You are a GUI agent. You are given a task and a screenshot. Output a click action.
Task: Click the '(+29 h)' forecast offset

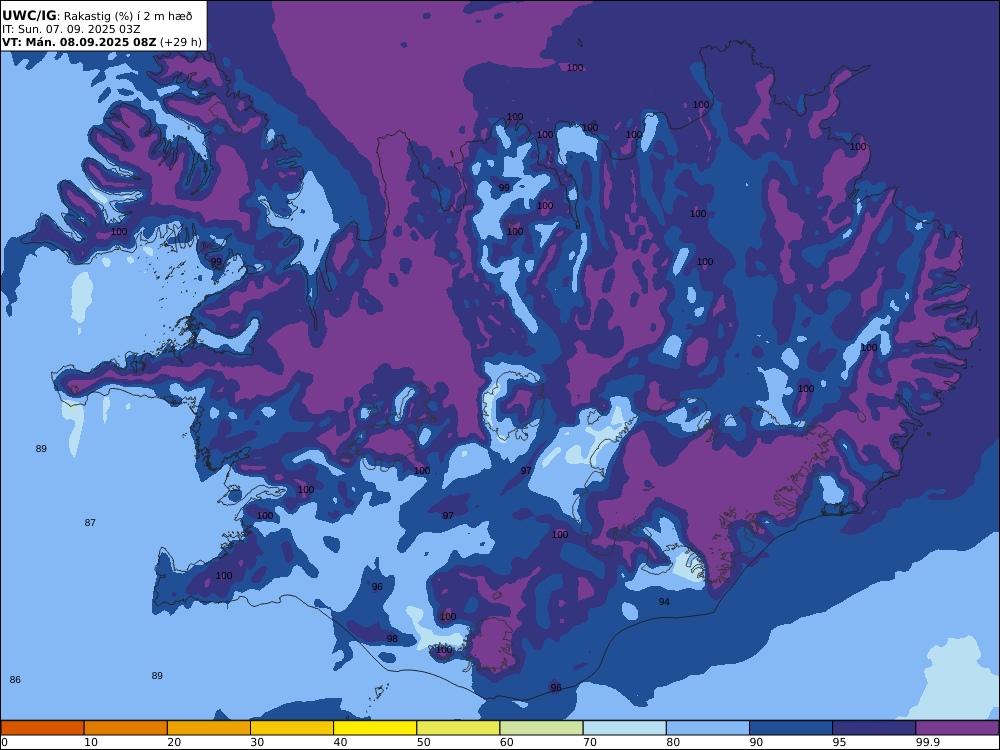tap(180, 42)
